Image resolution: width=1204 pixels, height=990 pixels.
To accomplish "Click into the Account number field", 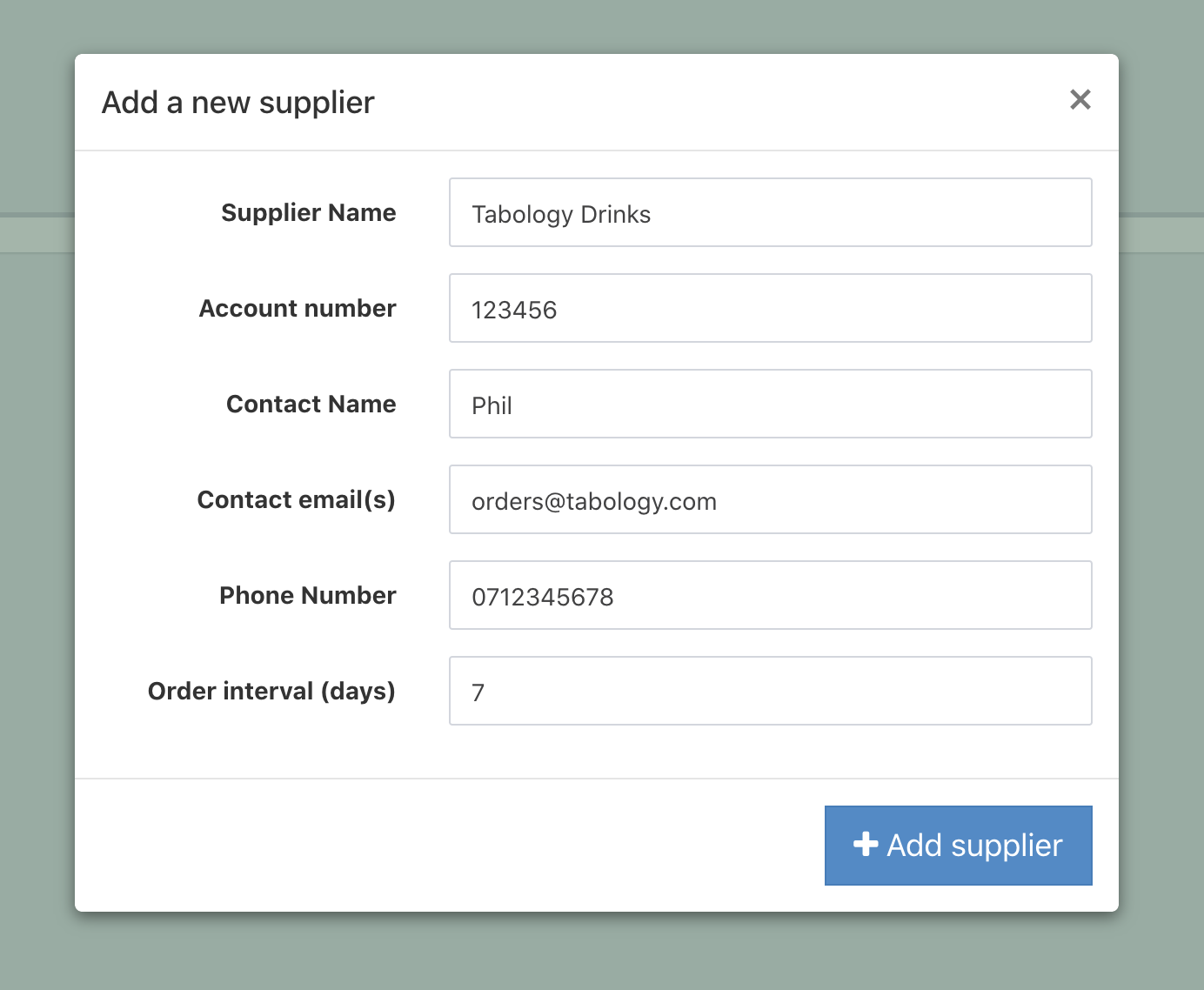I will click(770, 309).
